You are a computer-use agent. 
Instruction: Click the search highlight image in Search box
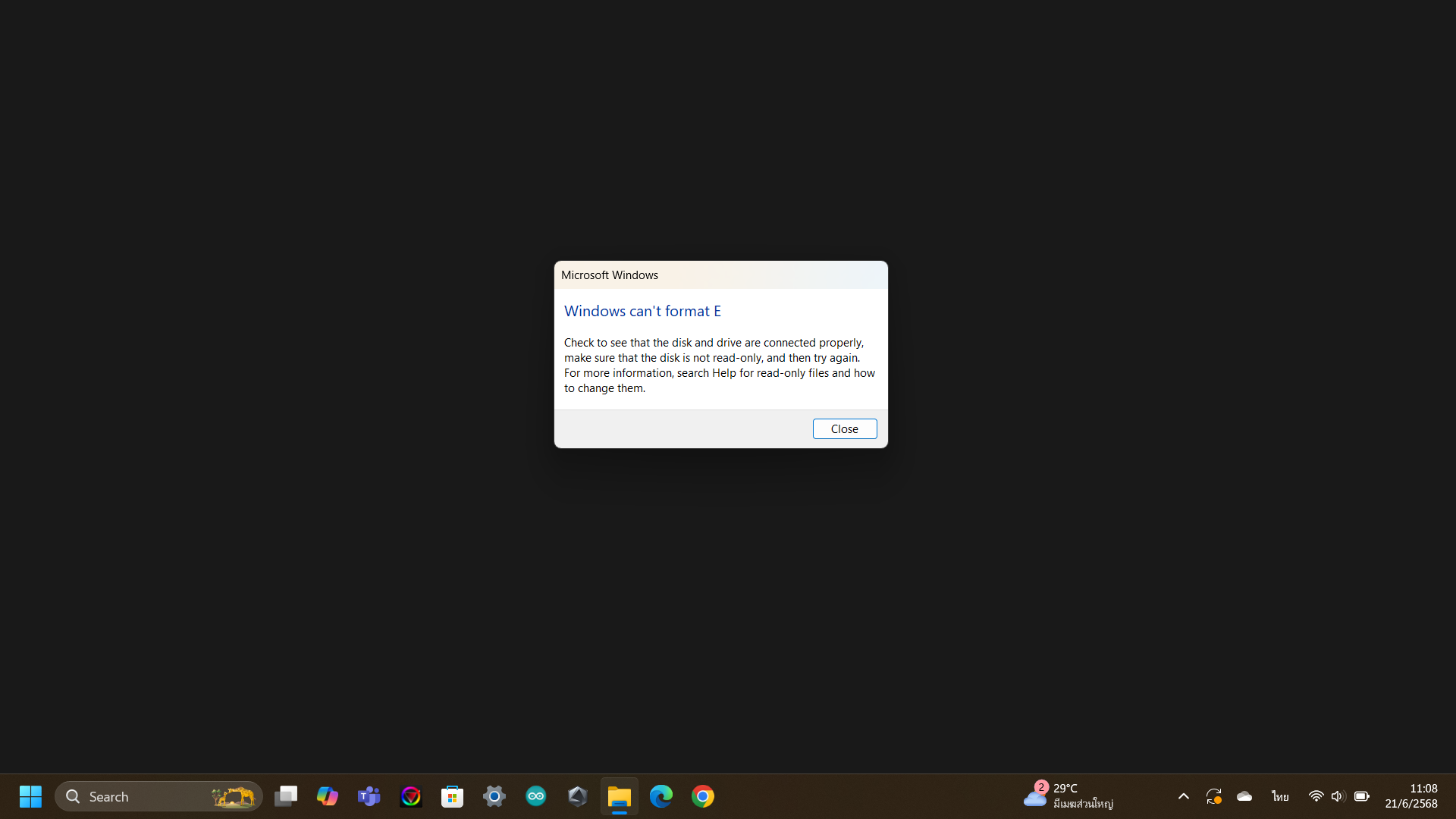[233, 796]
